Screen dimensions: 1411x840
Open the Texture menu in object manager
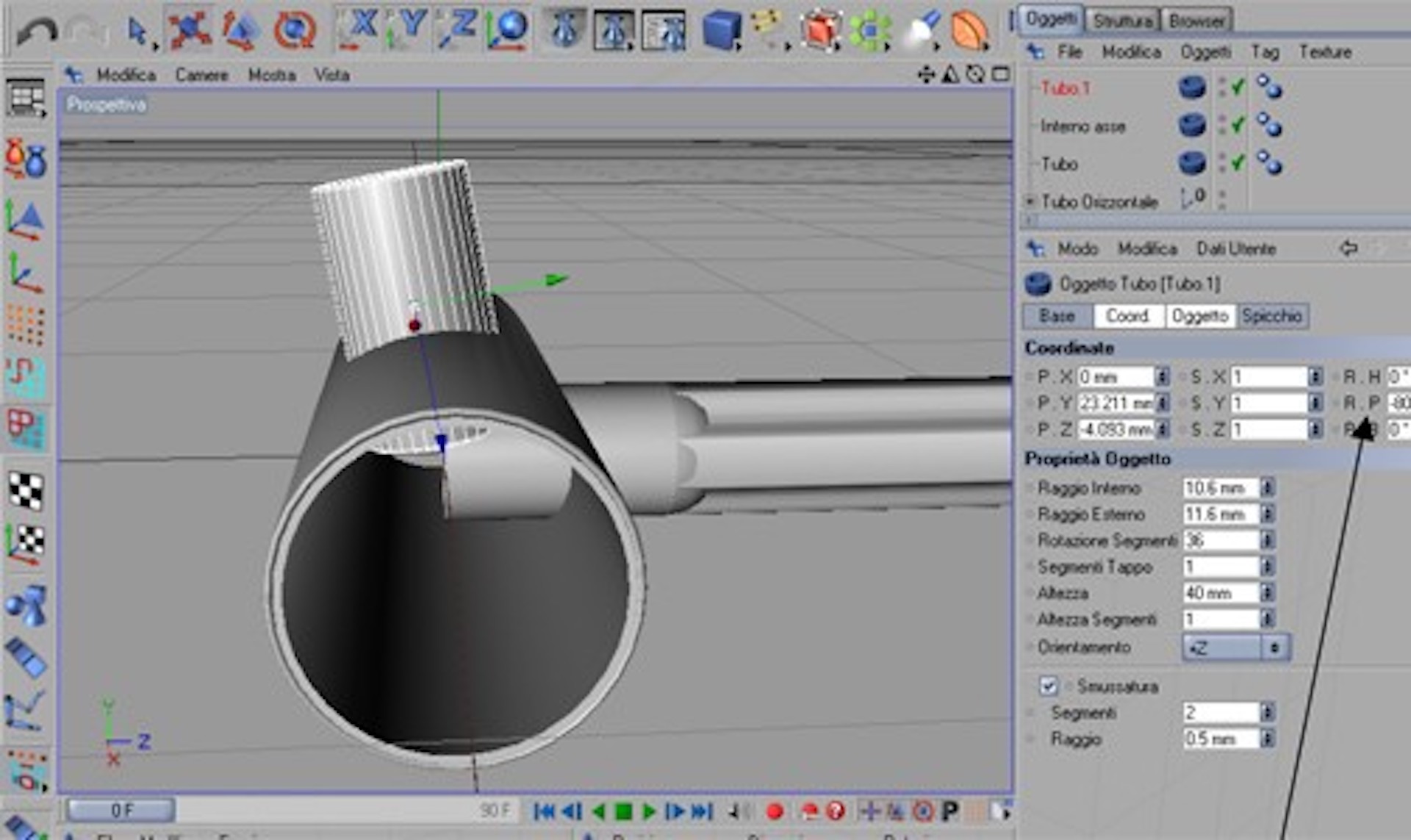1325,52
